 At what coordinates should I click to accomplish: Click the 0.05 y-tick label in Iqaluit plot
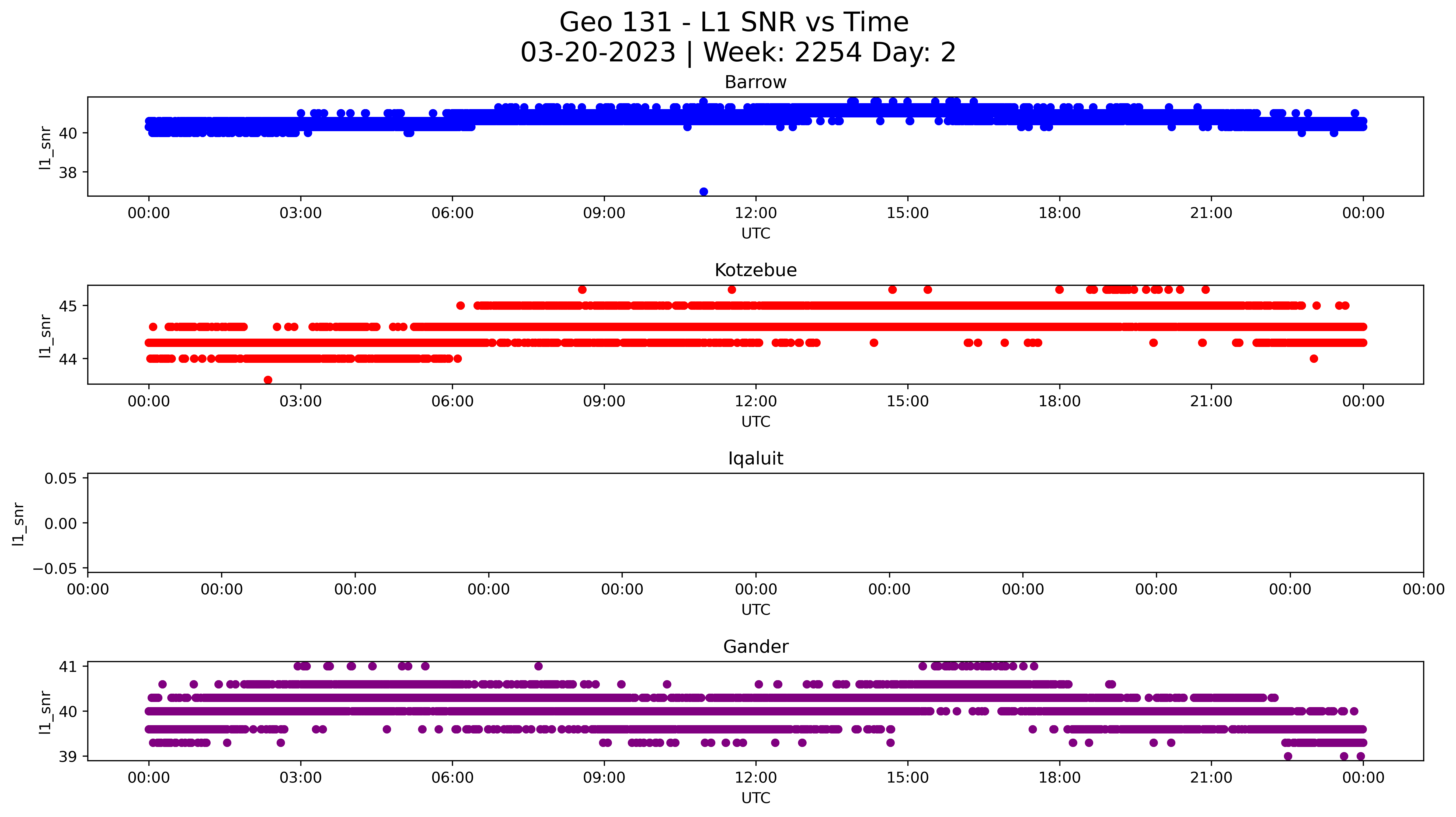pyautogui.click(x=61, y=479)
